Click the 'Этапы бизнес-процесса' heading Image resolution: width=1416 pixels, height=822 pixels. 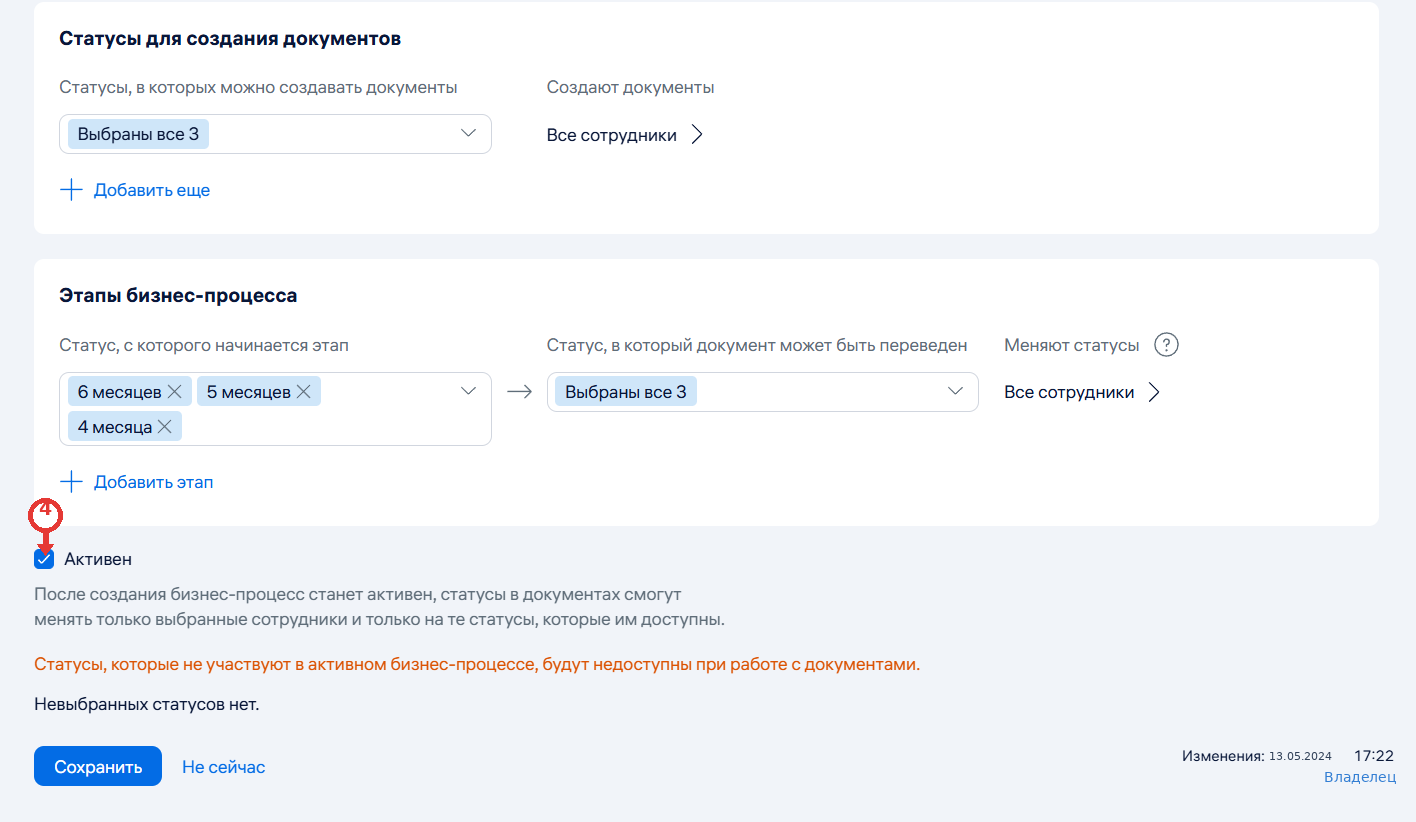[x=178, y=296]
